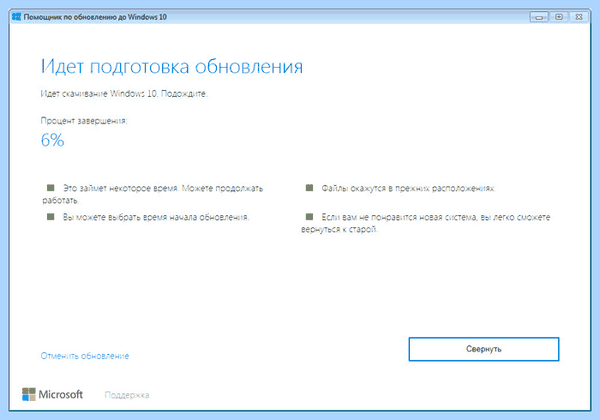Screen dimensions: 600x420
Task: Minimize the update assistant window
Action: [539, 17]
